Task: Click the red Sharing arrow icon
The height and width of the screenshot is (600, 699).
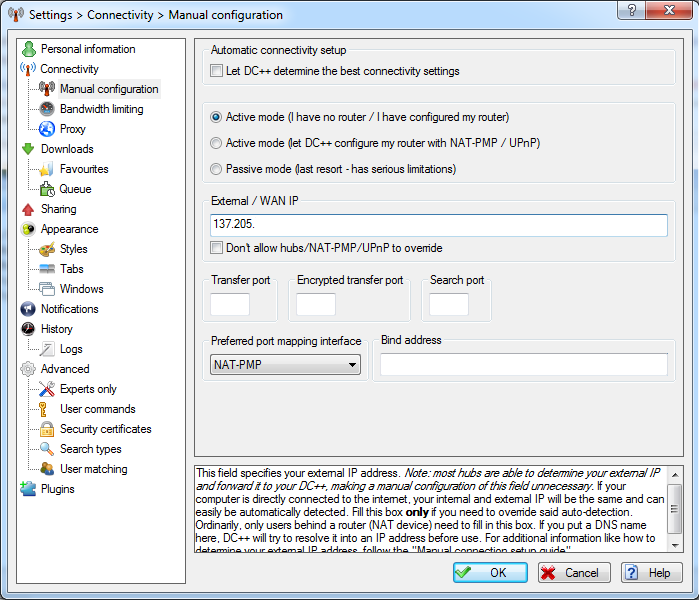Action: point(28,209)
